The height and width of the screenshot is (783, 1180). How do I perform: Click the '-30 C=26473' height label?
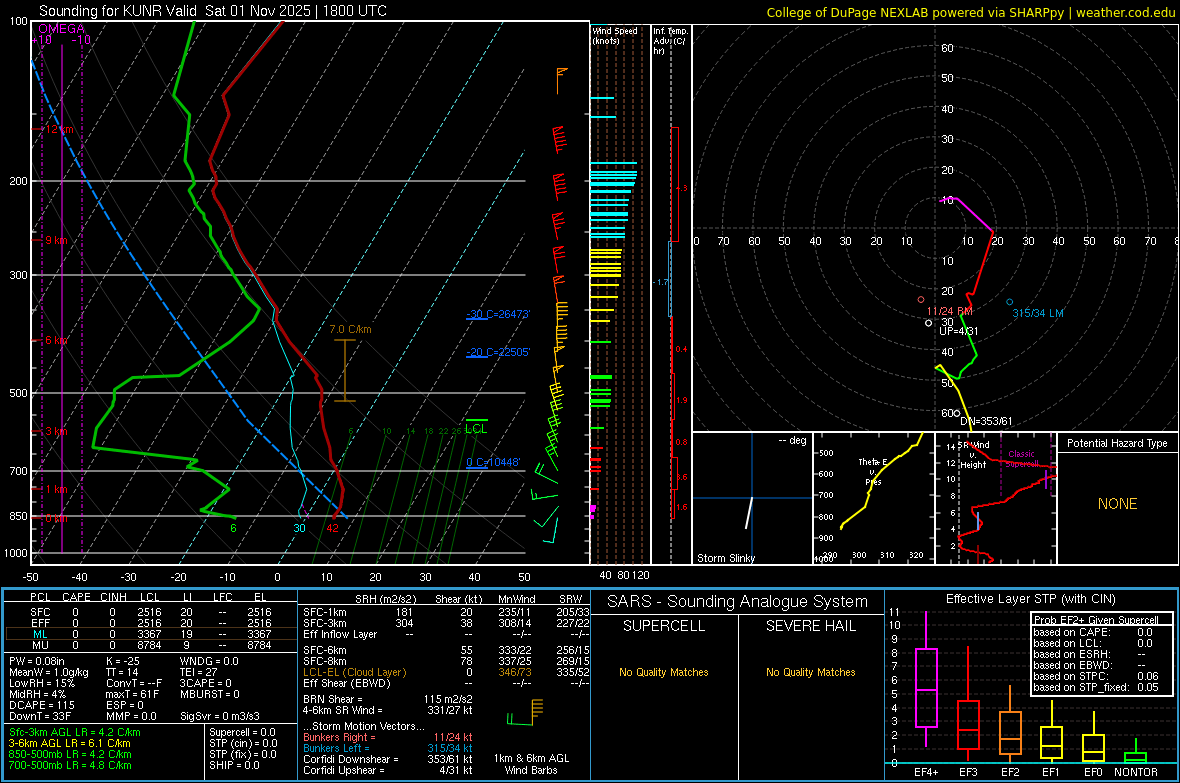point(498,314)
